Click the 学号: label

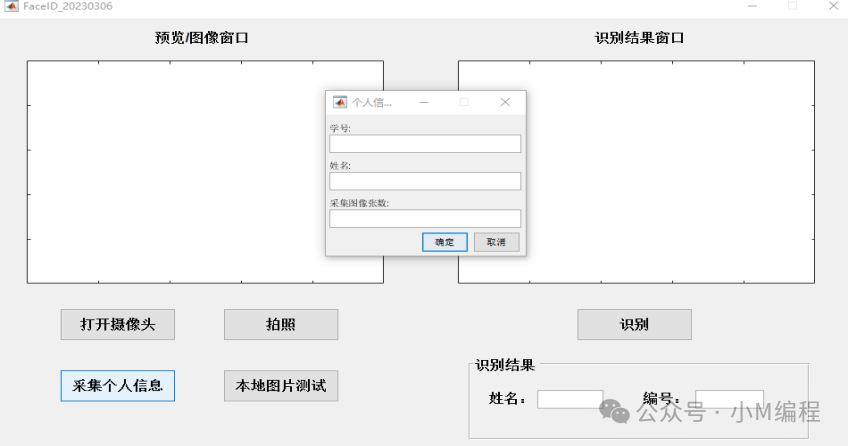(340, 128)
